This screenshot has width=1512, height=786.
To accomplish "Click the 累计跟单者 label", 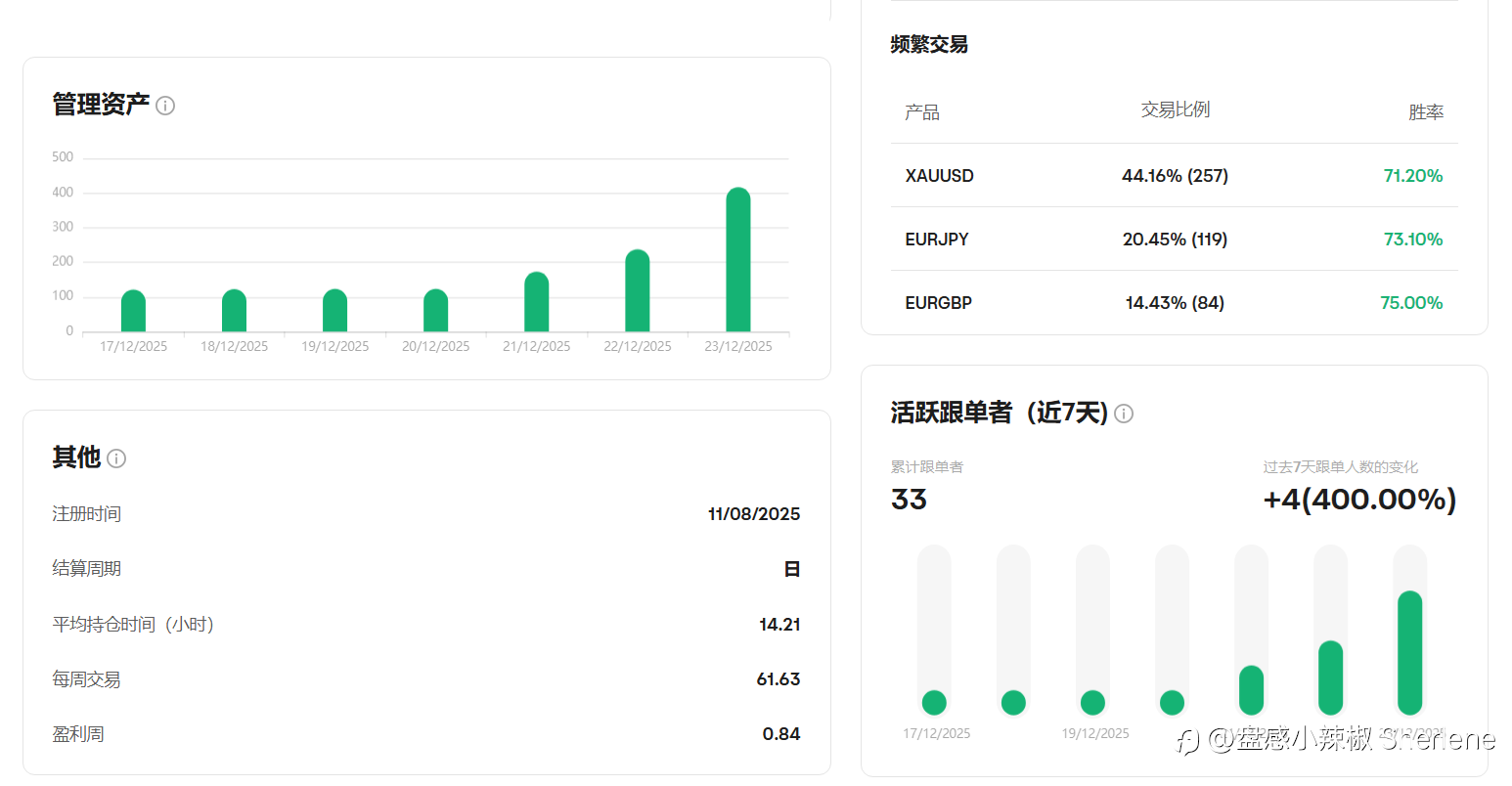I will pyautogui.click(x=927, y=467).
